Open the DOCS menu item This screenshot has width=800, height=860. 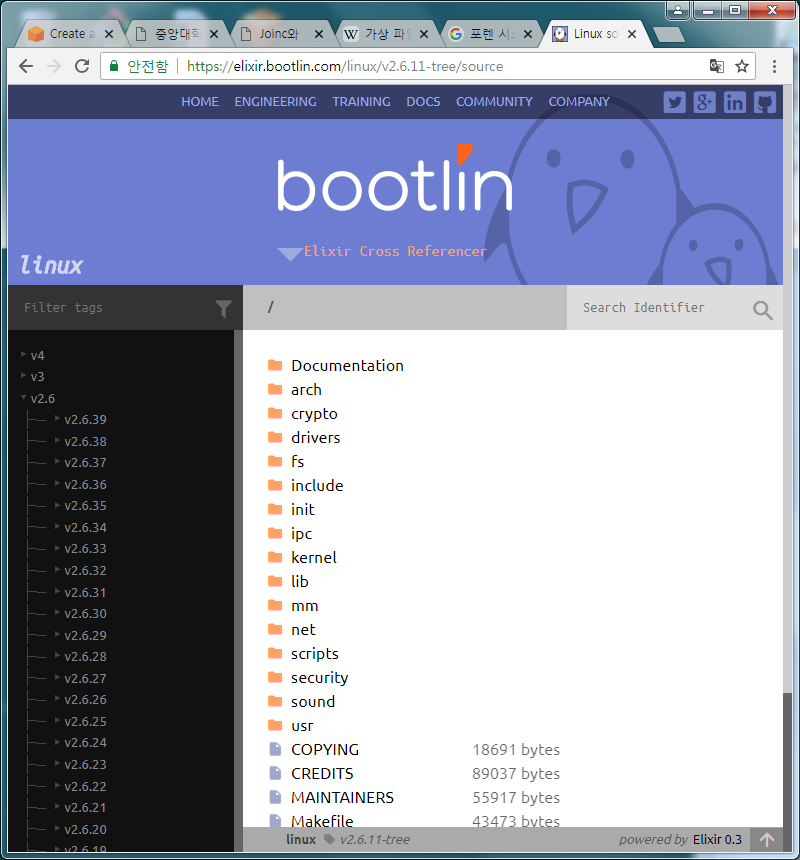pos(423,102)
